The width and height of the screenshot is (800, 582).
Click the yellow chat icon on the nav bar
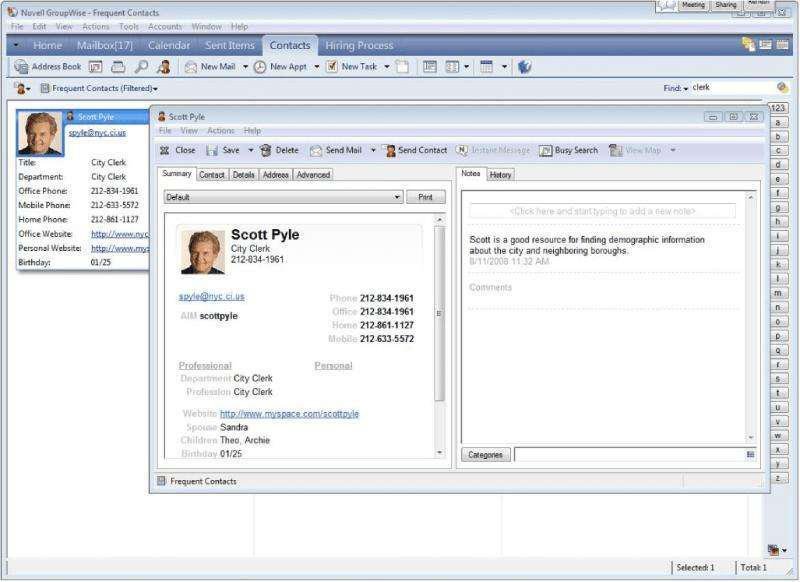click(x=748, y=45)
